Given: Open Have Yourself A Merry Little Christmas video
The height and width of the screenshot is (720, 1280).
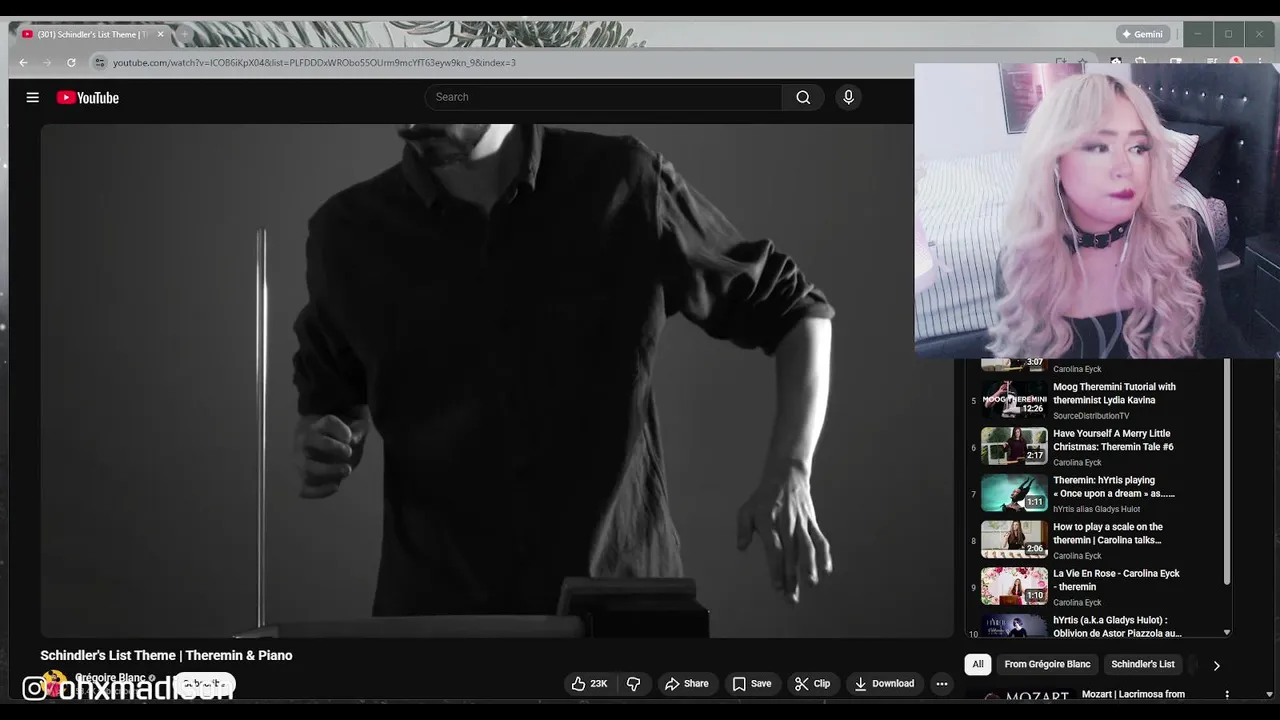Looking at the screenshot, I should (x=1113, y=440).
